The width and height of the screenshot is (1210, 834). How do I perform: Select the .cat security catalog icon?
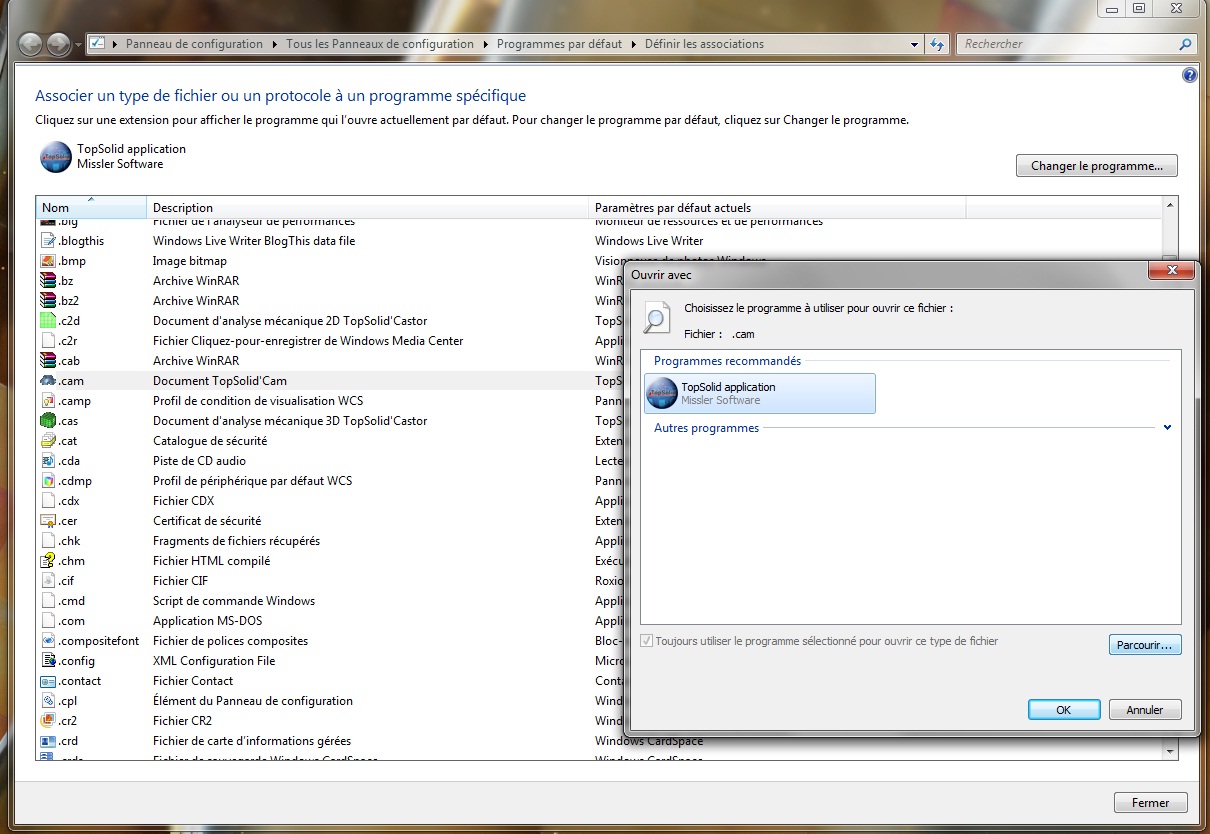tap(47, 441)
